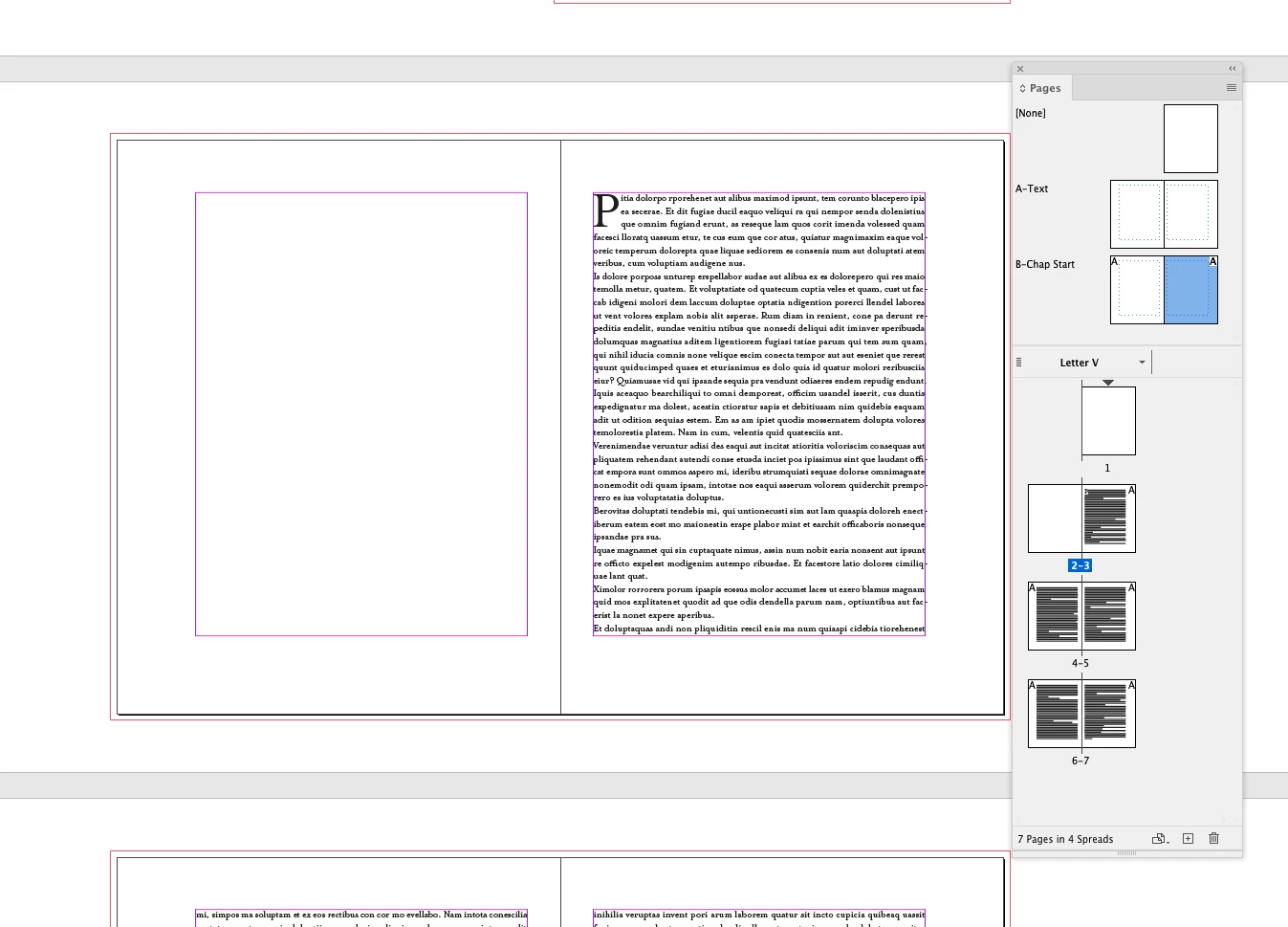Image resolution: width=1288 pixels, height=927 pixels.
Task: Close the Pages panel
Action: (1020, 69)
